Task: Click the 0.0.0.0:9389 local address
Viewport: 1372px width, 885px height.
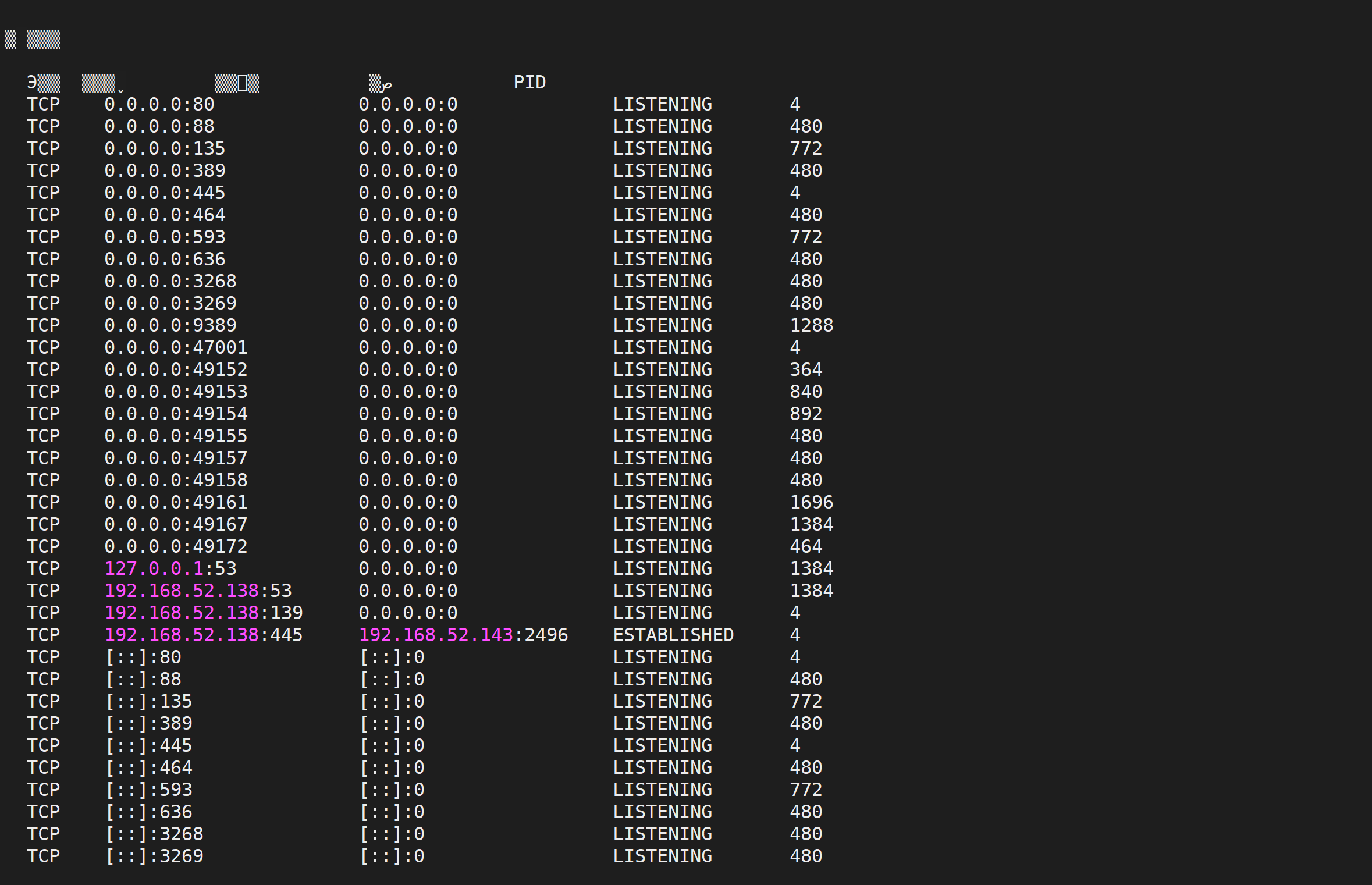Action: click(x=170, y=325)
